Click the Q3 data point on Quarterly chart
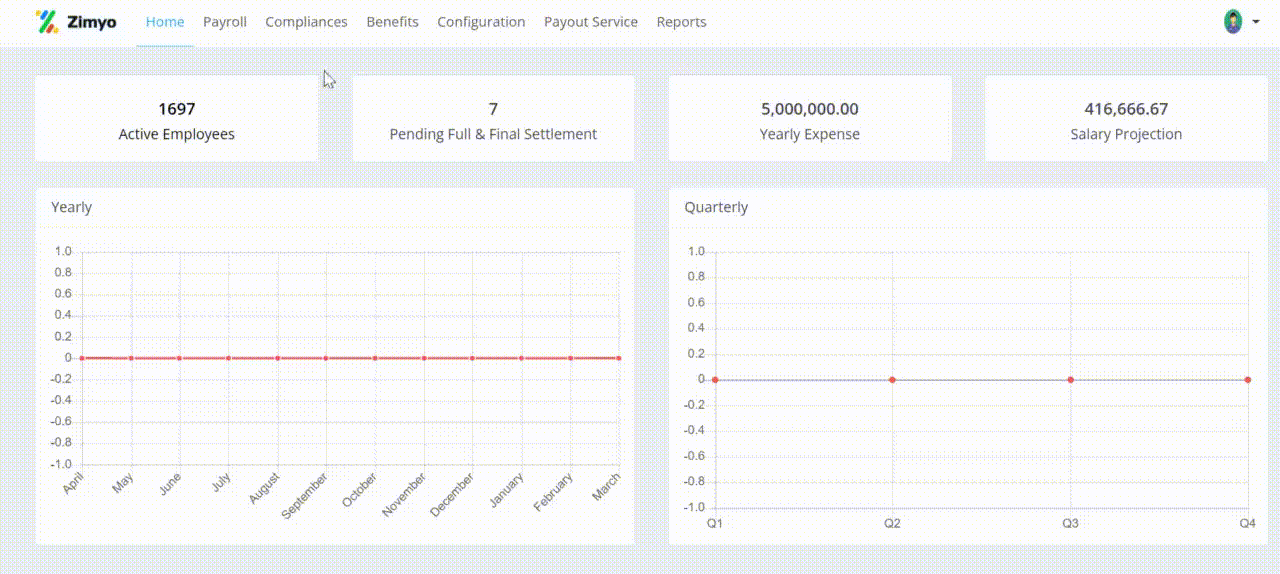1280x574 pixels. (x=1070, y=380)
